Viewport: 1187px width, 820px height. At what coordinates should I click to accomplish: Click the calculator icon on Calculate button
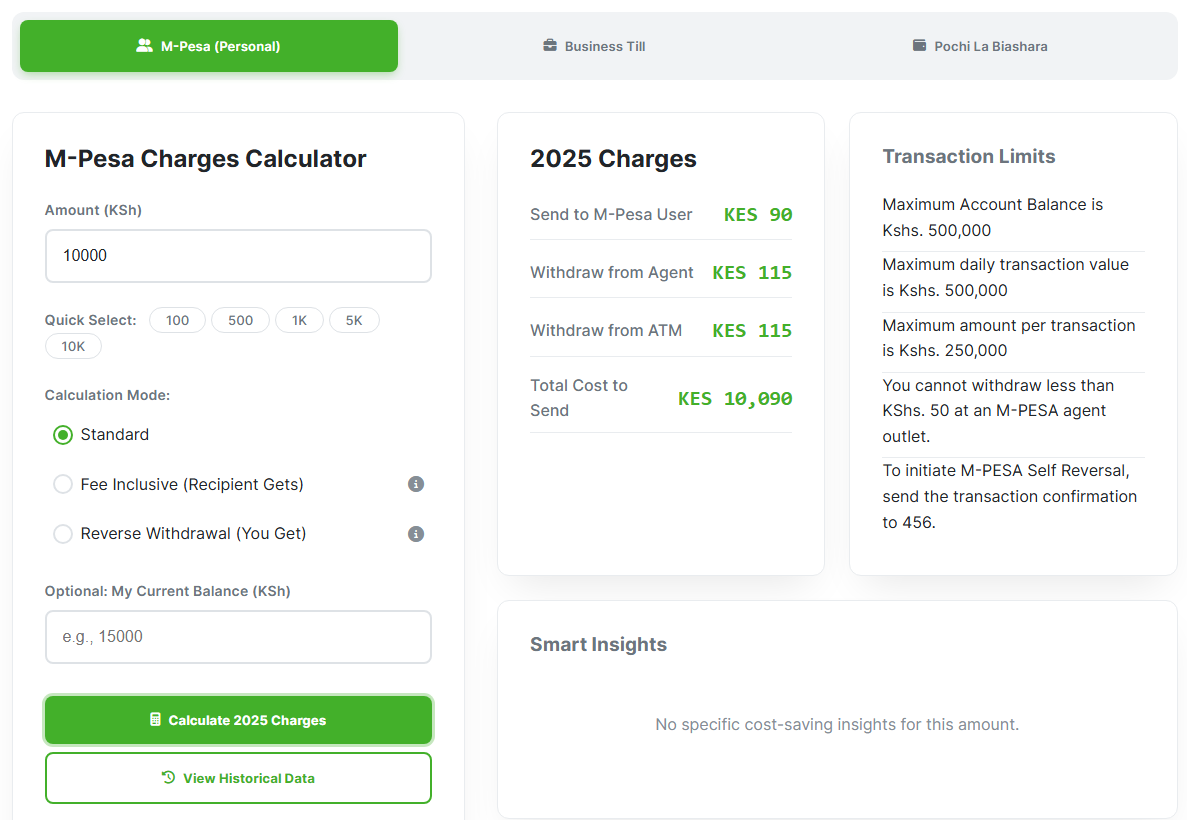tap(155, 719)
